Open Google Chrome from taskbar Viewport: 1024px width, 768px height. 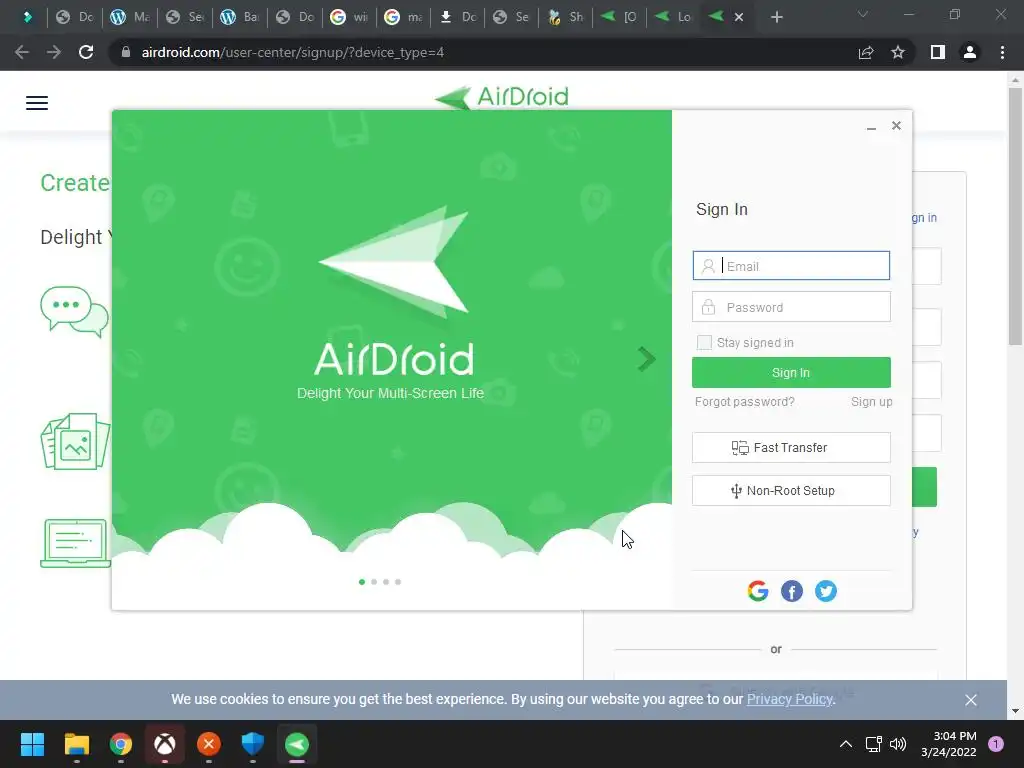[121, 744]
